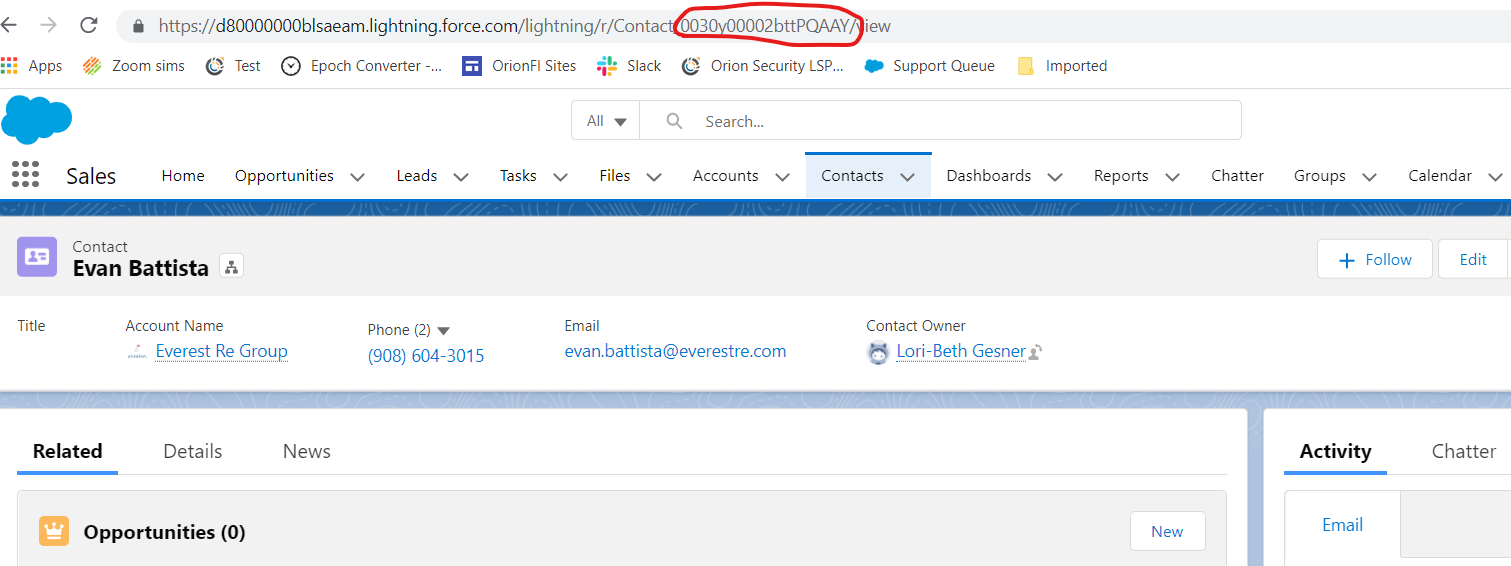Click the Follow button
Viewport: 1511px width, 566px height.
pos(1375,259)
